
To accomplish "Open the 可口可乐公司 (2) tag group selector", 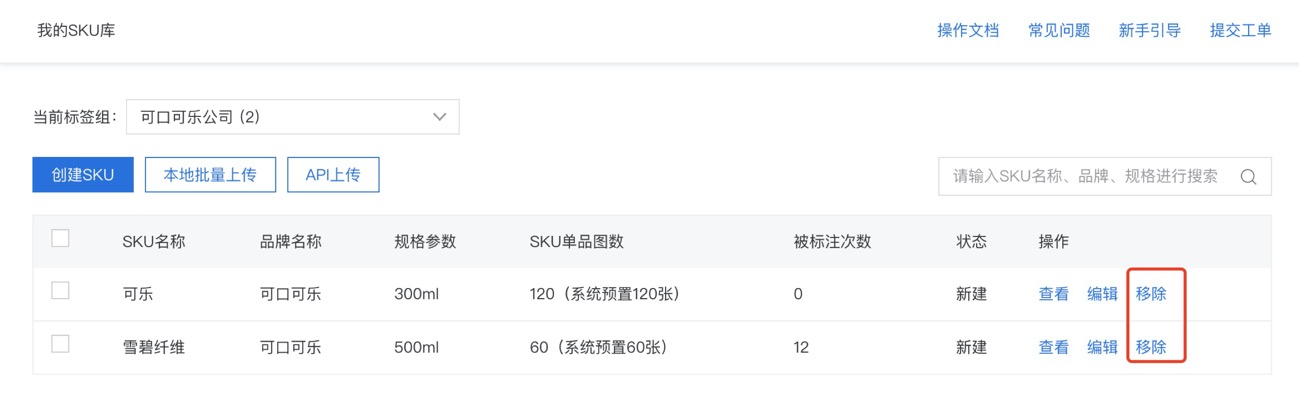I will (293, 117).
